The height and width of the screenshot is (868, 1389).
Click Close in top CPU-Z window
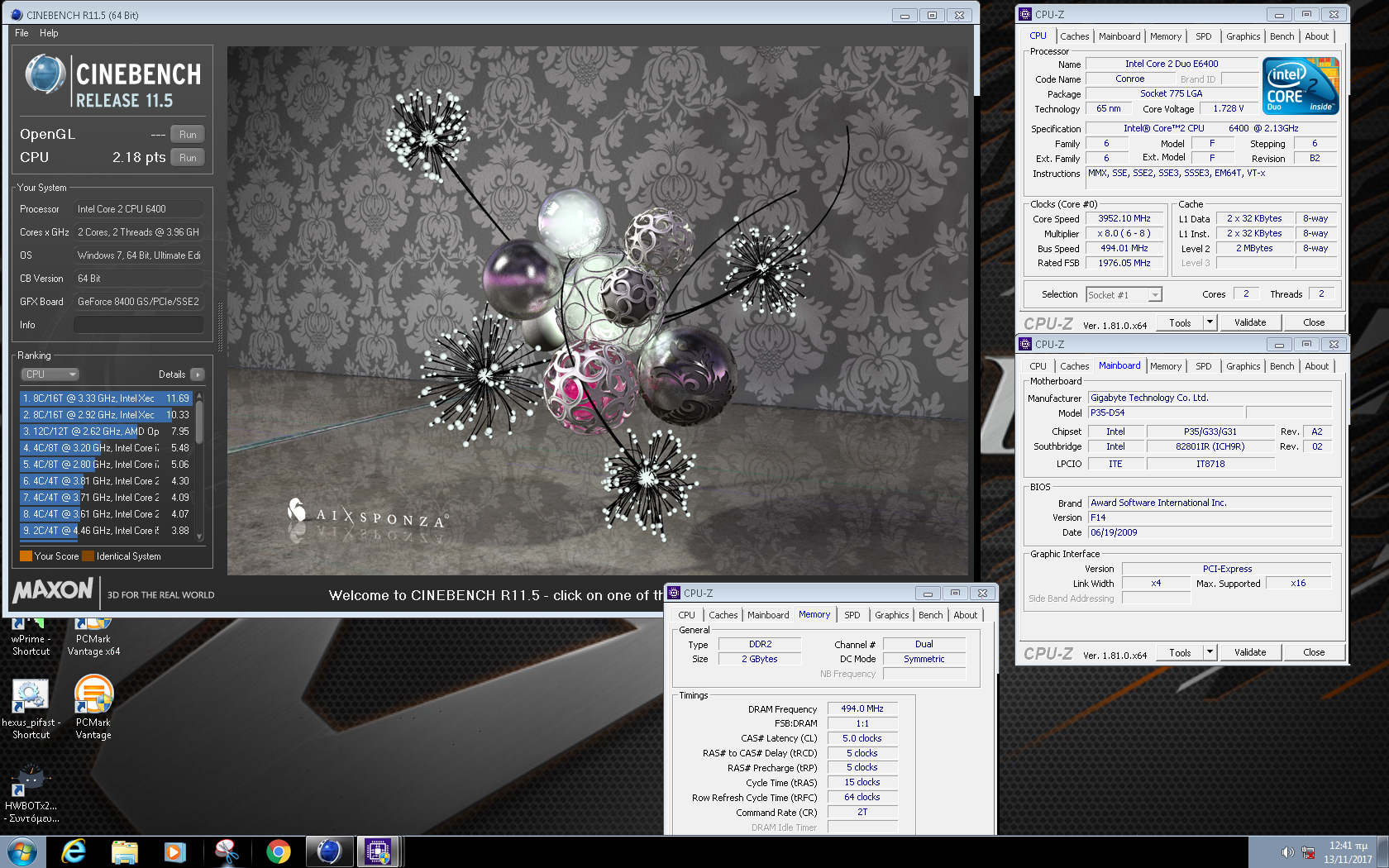1314,322
